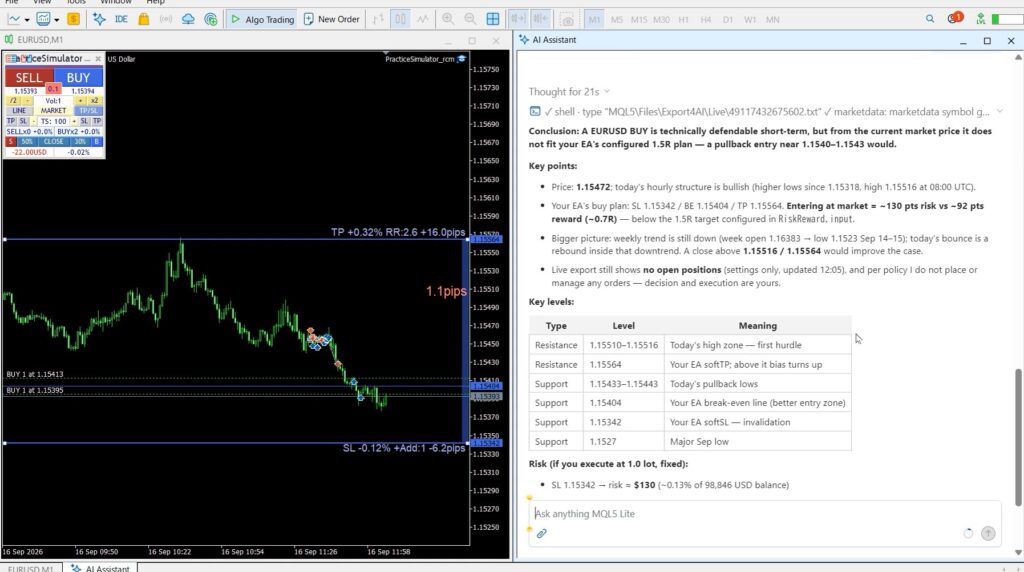Switch chart to line chart mode

click(x=423, y=19)
